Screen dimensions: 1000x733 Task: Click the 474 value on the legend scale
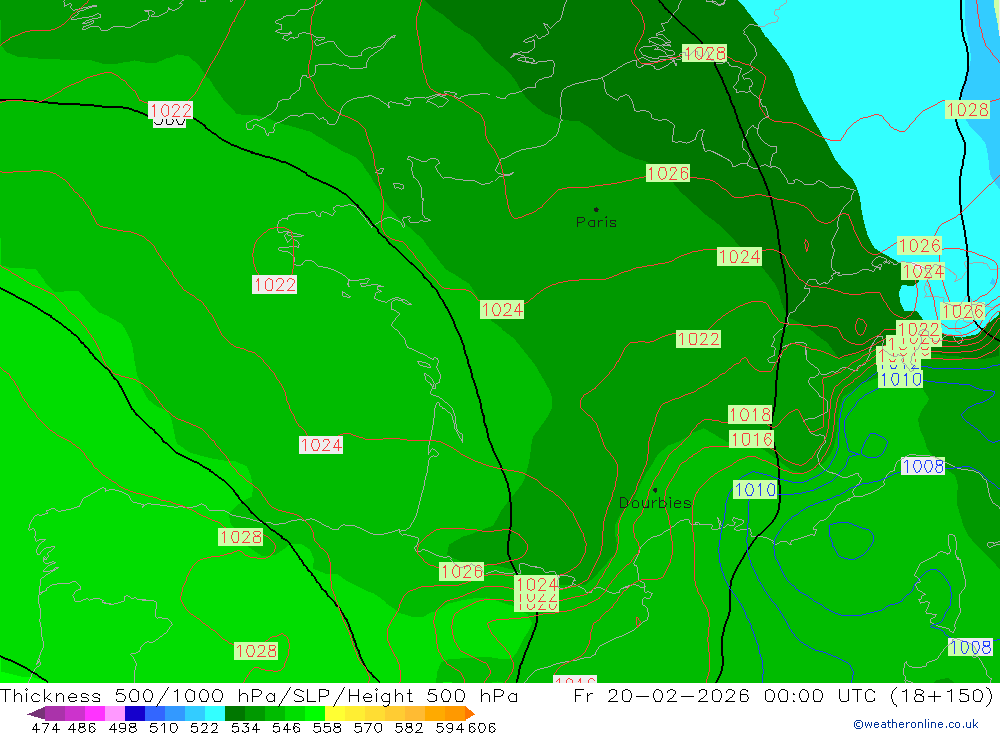(45, 727)
